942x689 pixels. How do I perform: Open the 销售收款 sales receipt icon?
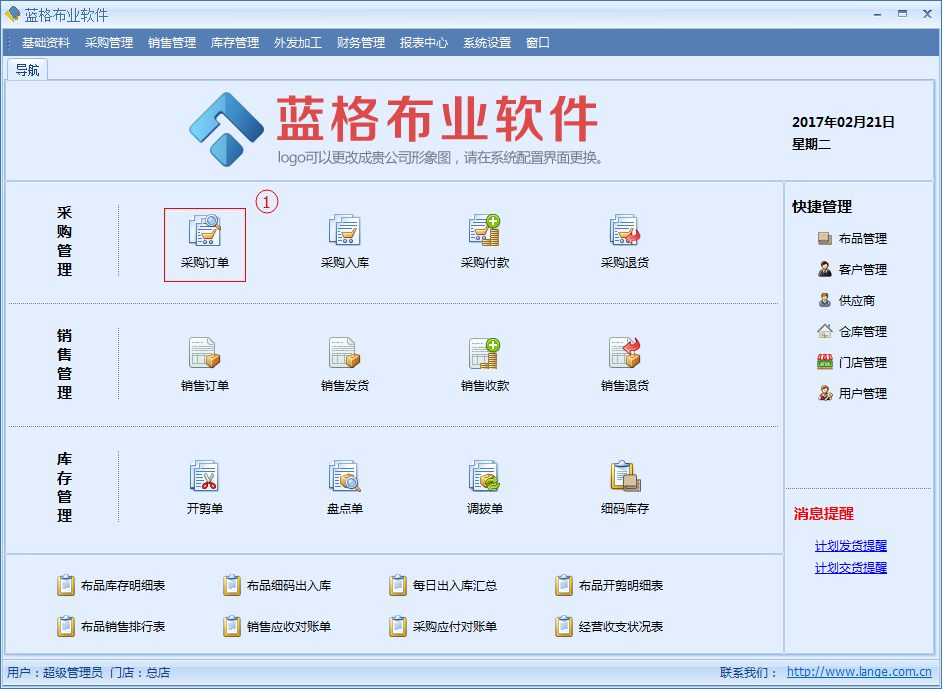click(x=485, y=354)
